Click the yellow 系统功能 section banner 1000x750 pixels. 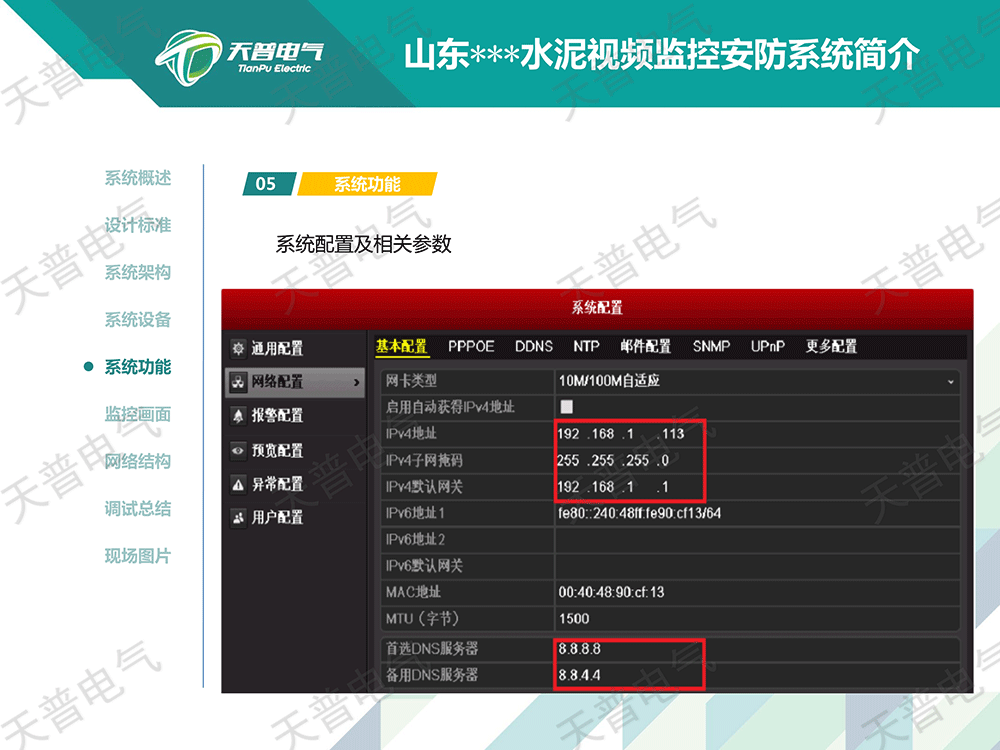click(x=367, y=184)
